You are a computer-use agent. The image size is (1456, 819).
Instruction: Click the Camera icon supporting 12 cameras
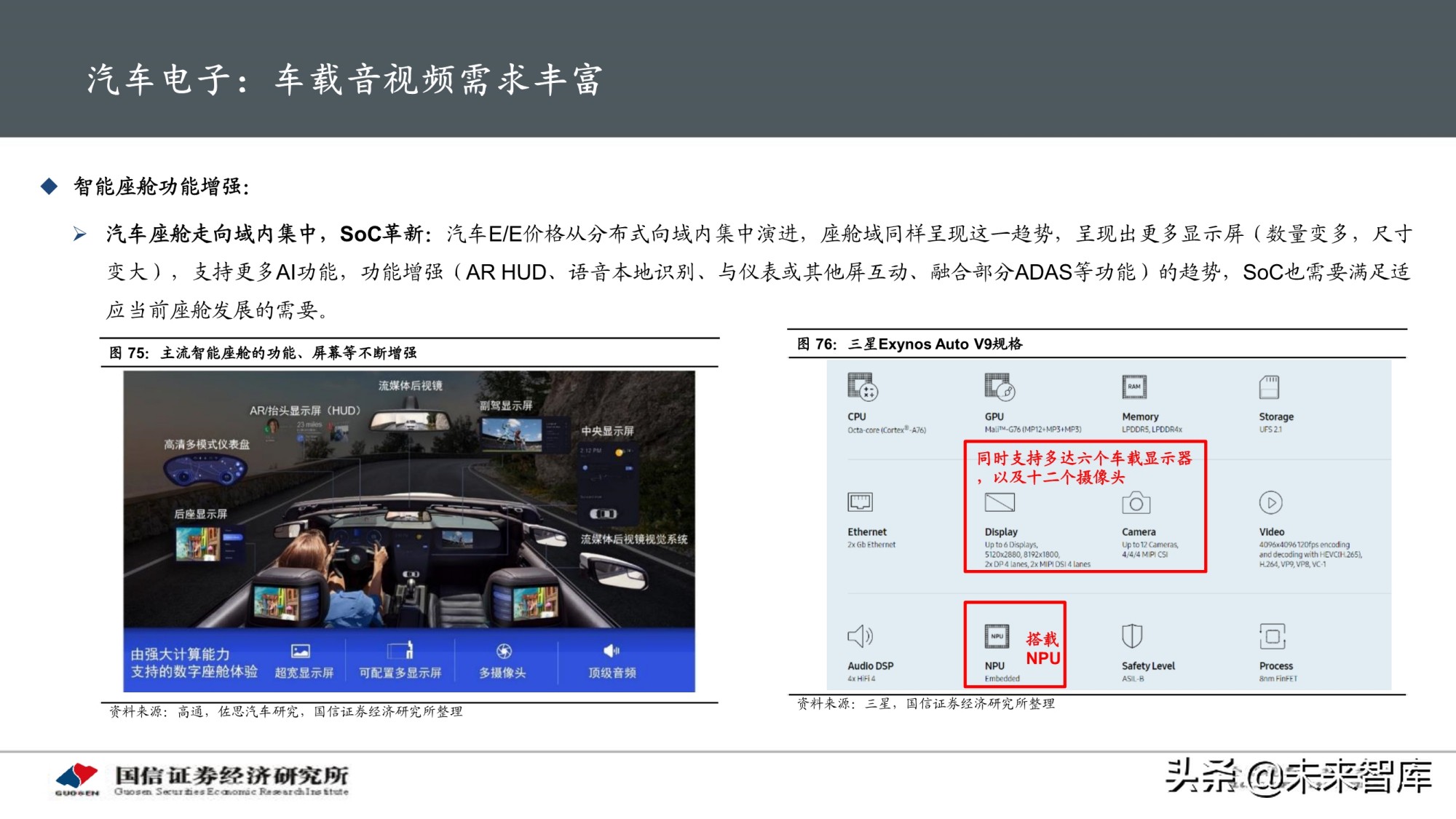[1136, 504]
